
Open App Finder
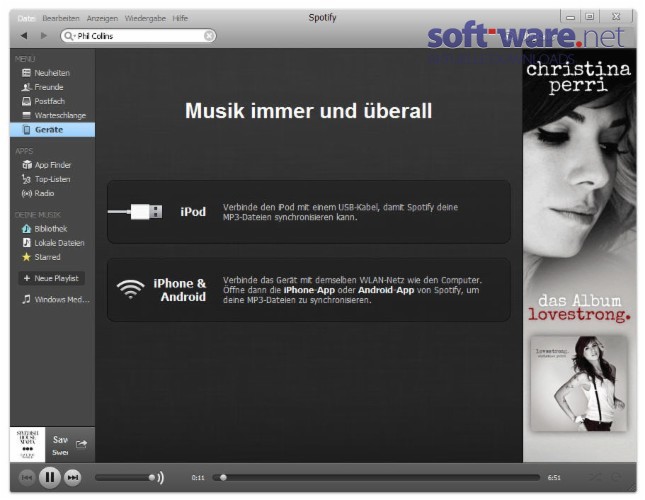point(52,165)
